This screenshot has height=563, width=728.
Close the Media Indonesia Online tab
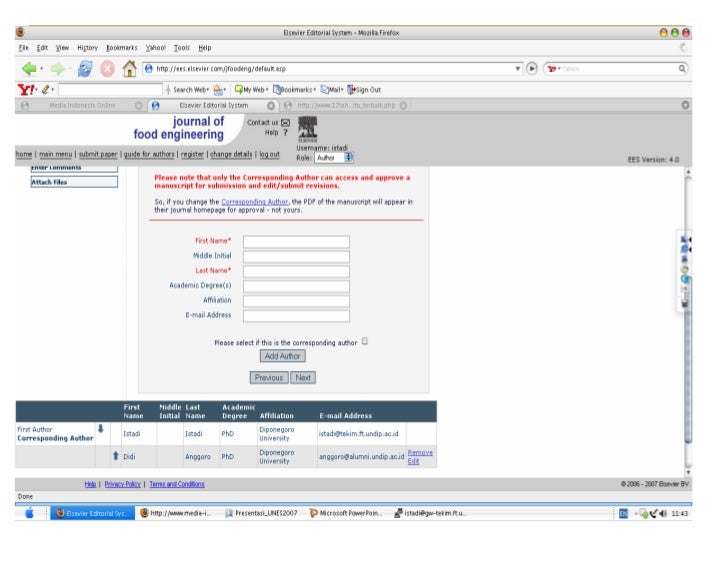[138, 106]
